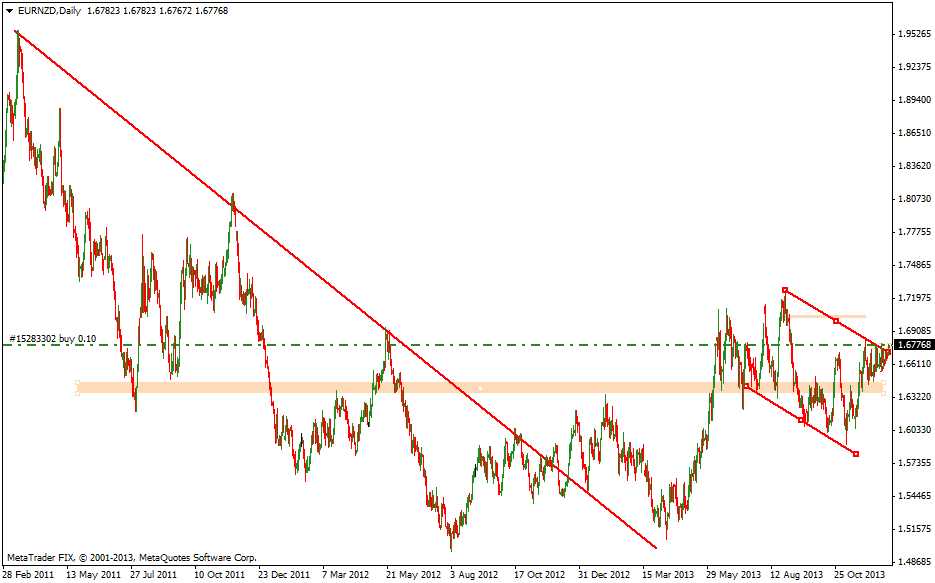Screen dimensions: 935x583
Task: Click the 21 May 2012 date label
Action: (x=414, y=575)
